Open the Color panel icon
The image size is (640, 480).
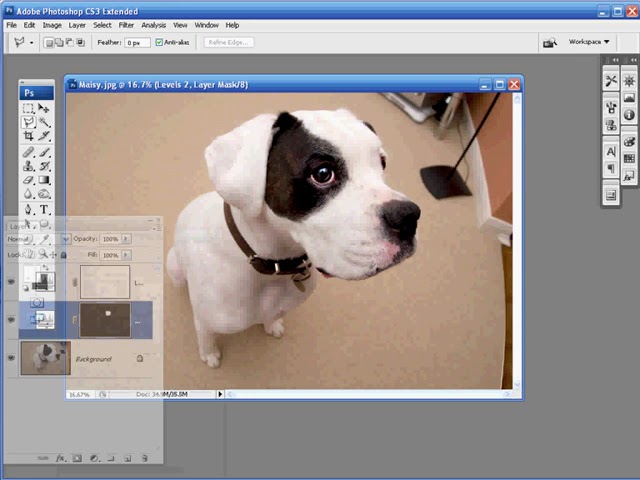tap(629, 141)
